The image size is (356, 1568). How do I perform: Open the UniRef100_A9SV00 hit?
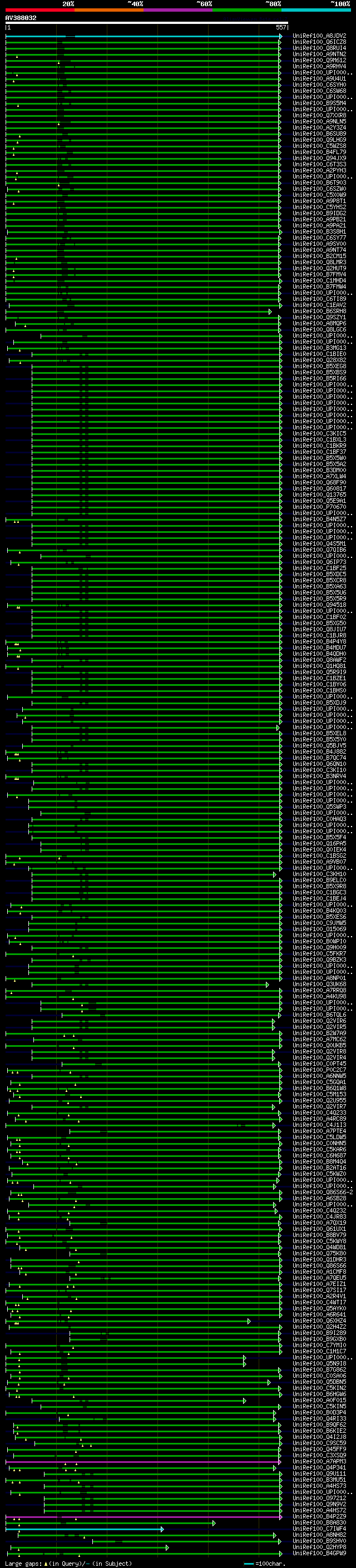[x=319, y=244]
